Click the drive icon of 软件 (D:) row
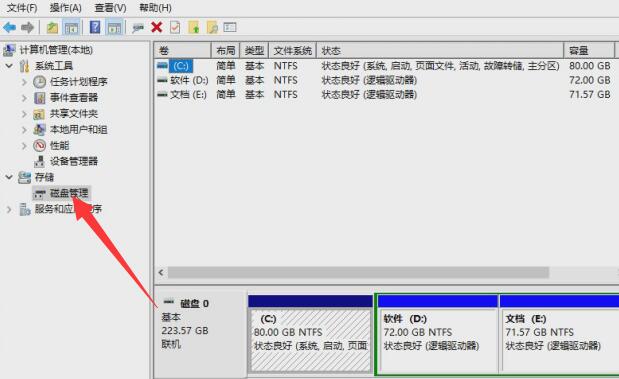This screenshot has height=379, width=619. (162, 80)
